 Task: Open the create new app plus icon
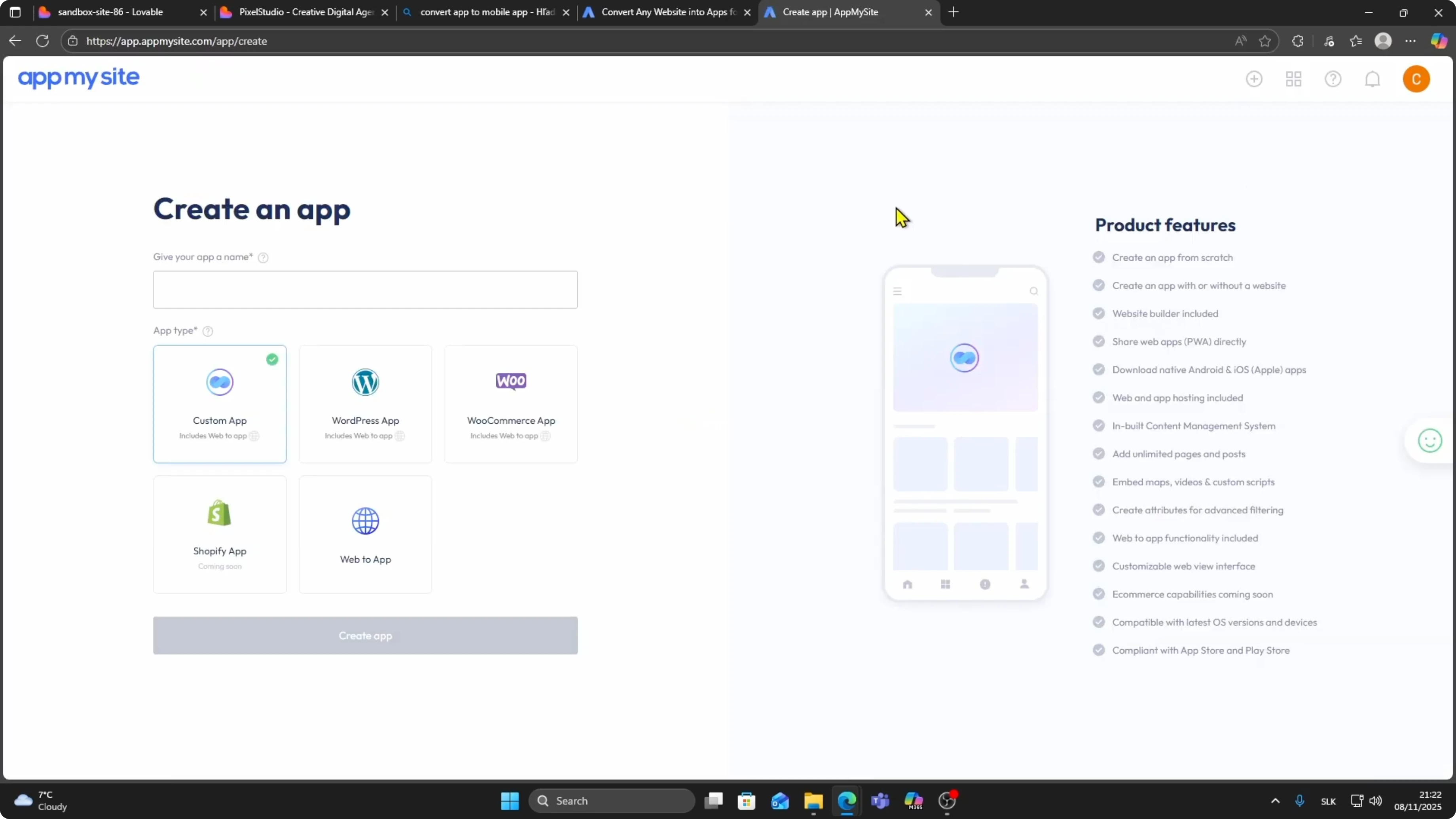(x=1254, y=79)
